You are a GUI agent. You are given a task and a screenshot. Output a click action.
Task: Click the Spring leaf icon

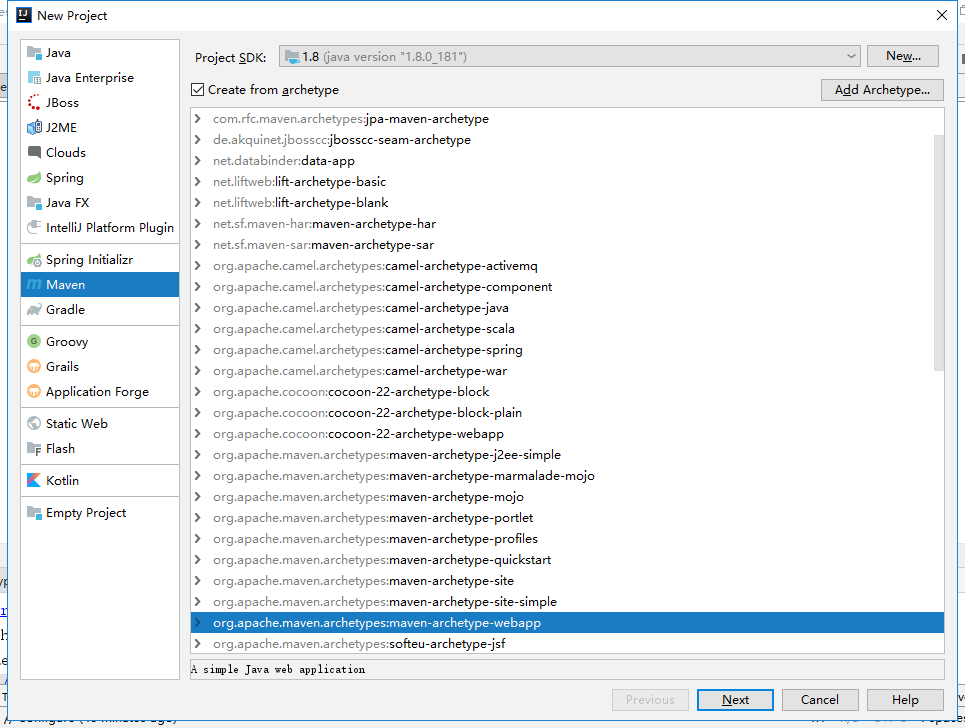(34, 178)
